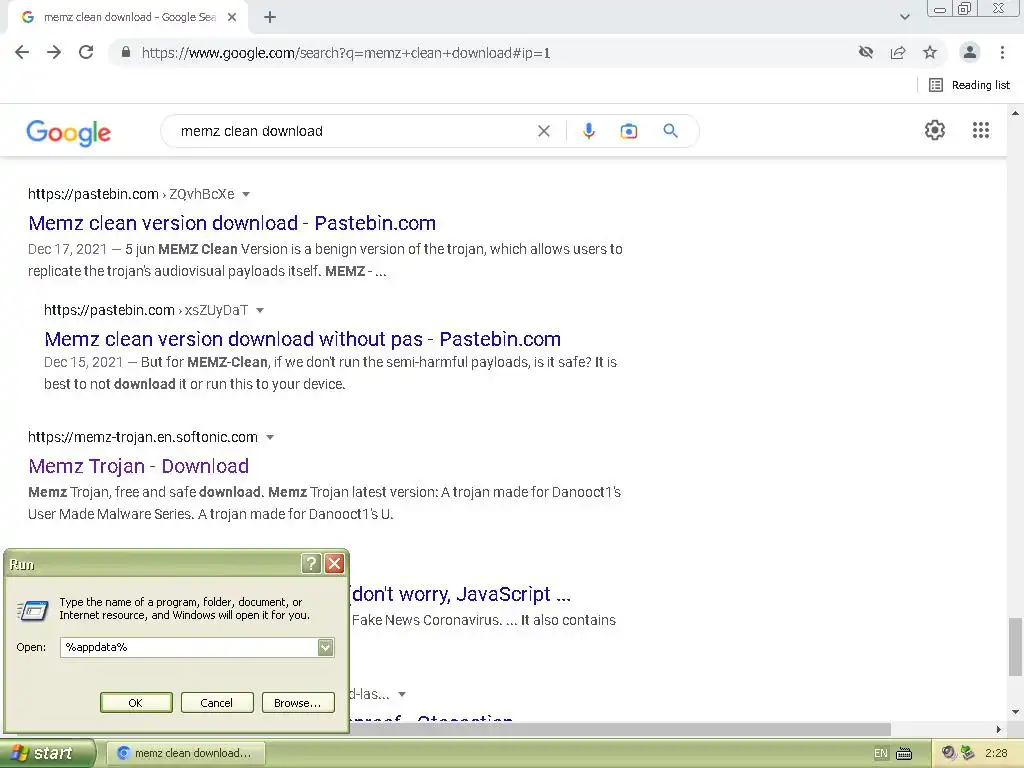This screenshot has height=768, width=1024.
Task: Bookmark this page with the star icon
Action: (930, 52)
